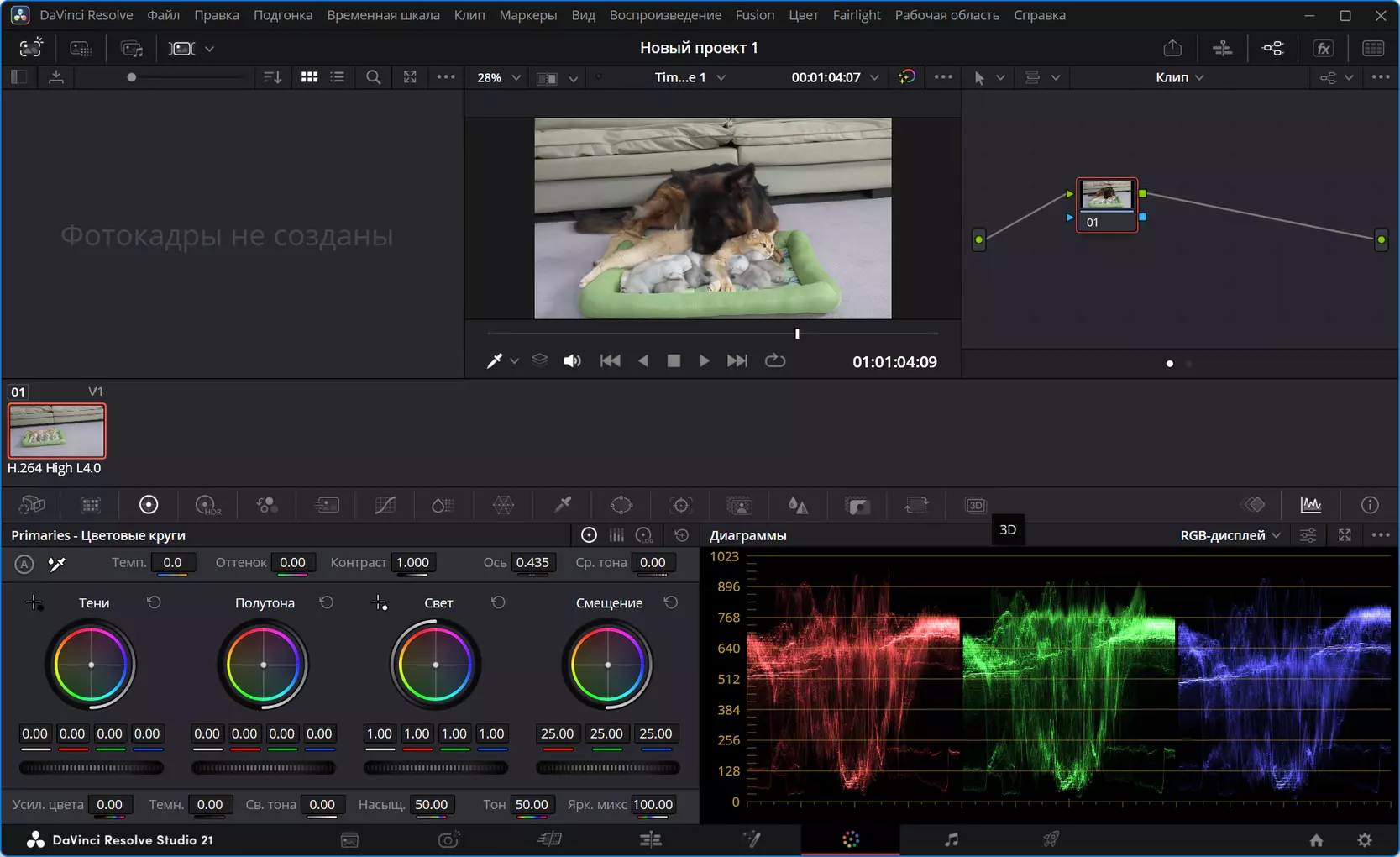The width and height of the screenshot is (1400, 857).
Task: Open the Blur palette icon
Action: coord(798,505)
